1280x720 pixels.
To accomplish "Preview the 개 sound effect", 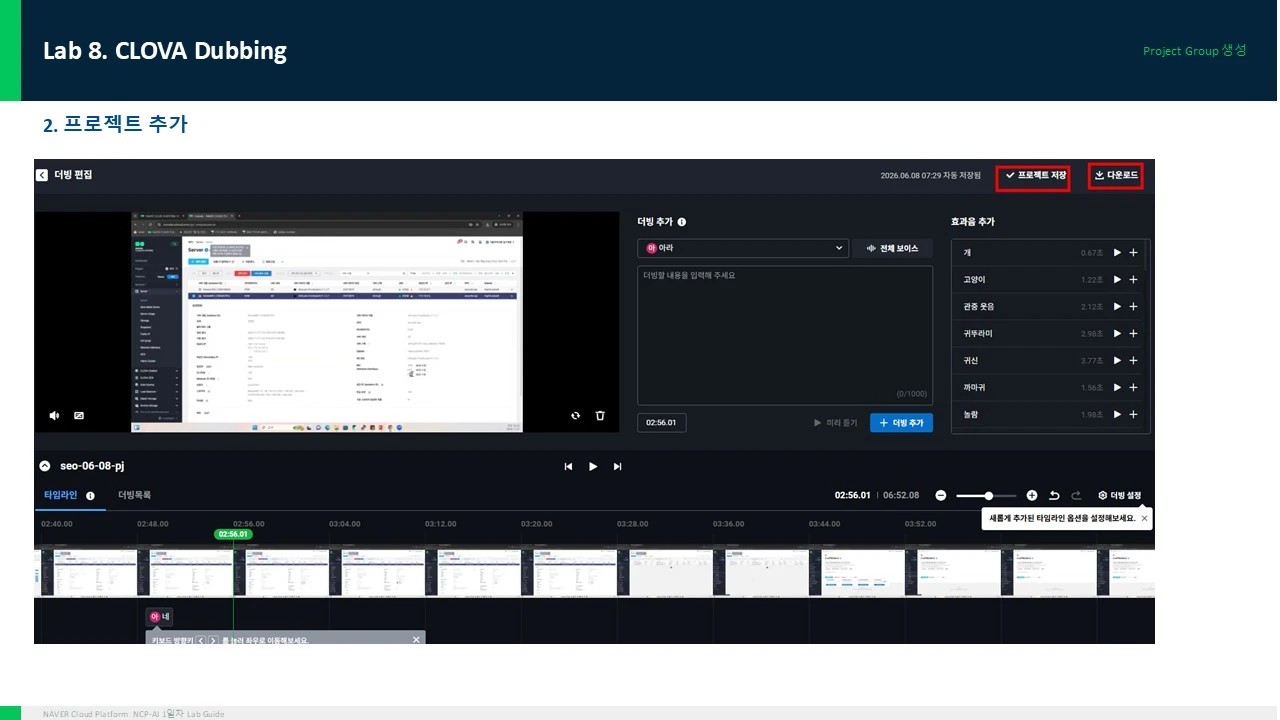I will coord(1118,253).
